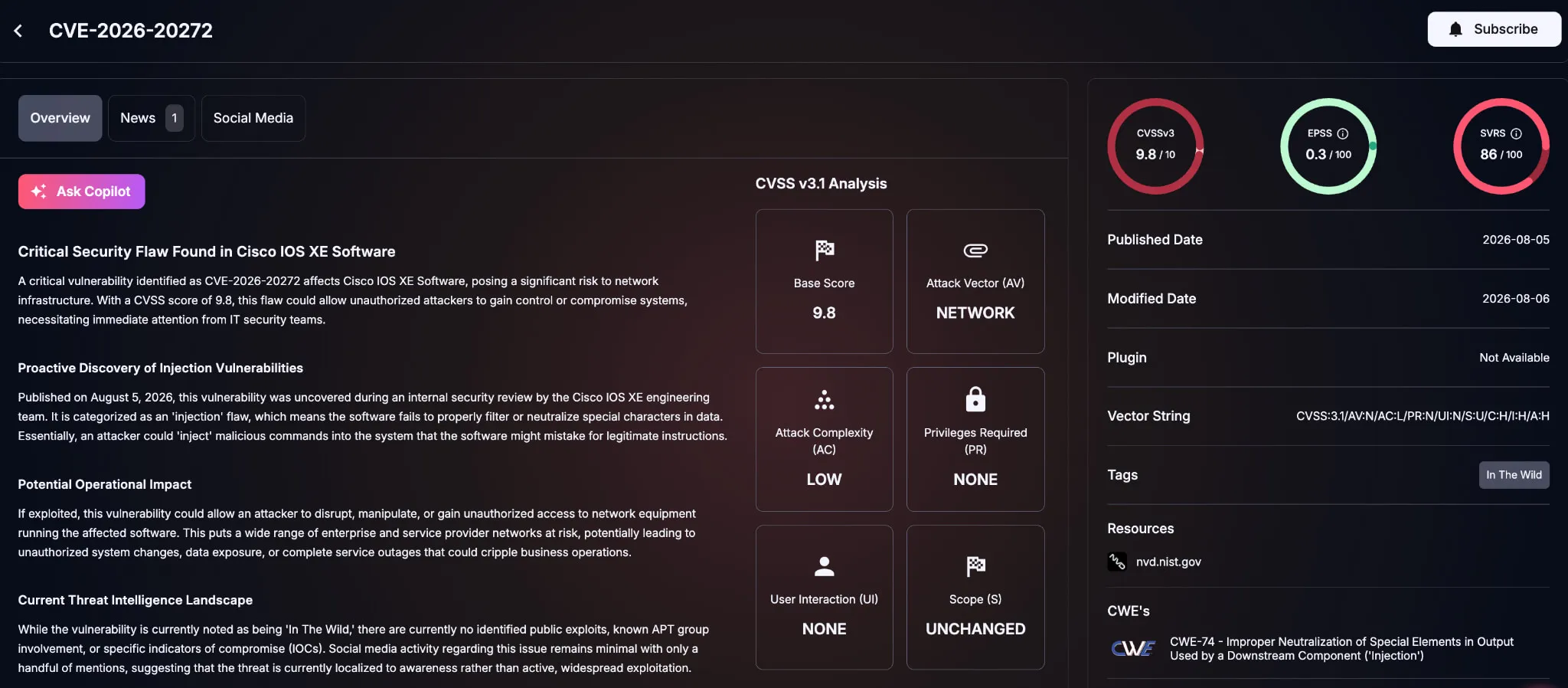Click the News count badge 1
This screenshot has height=688, width=1568.
[175, 118]
